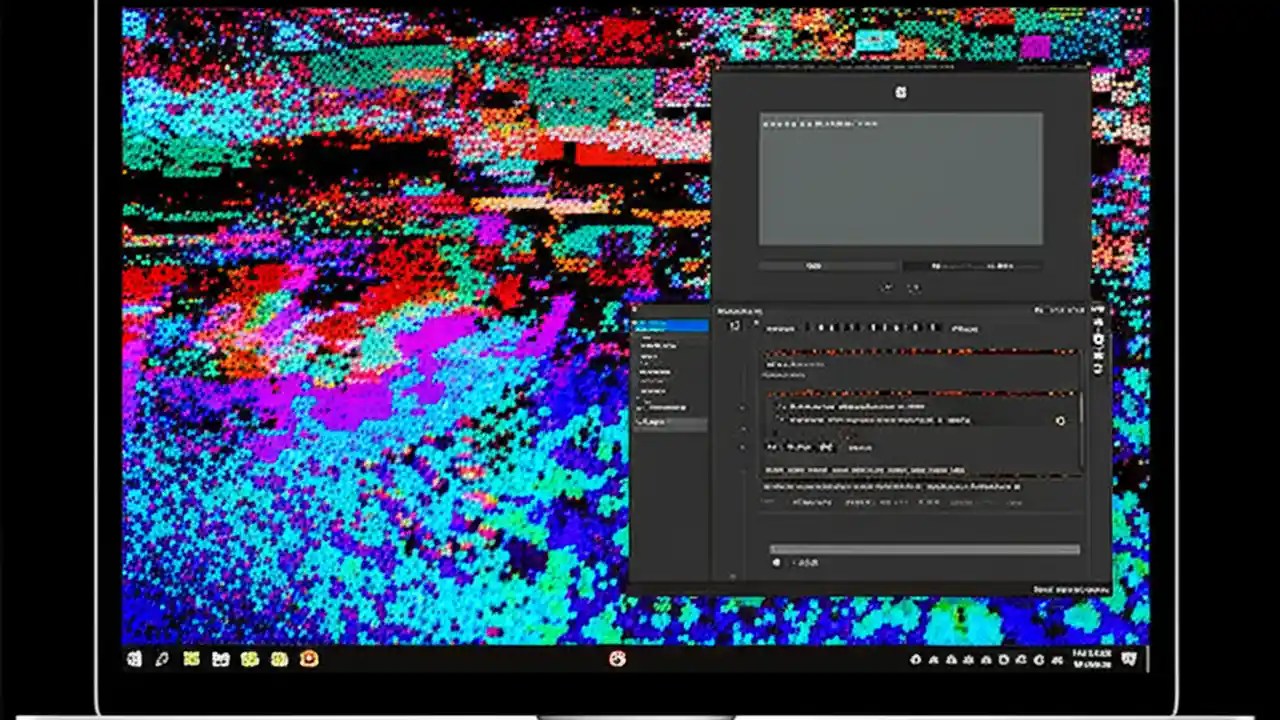
Task: Click the app icon at the dialog top
Action: (899, 93)
